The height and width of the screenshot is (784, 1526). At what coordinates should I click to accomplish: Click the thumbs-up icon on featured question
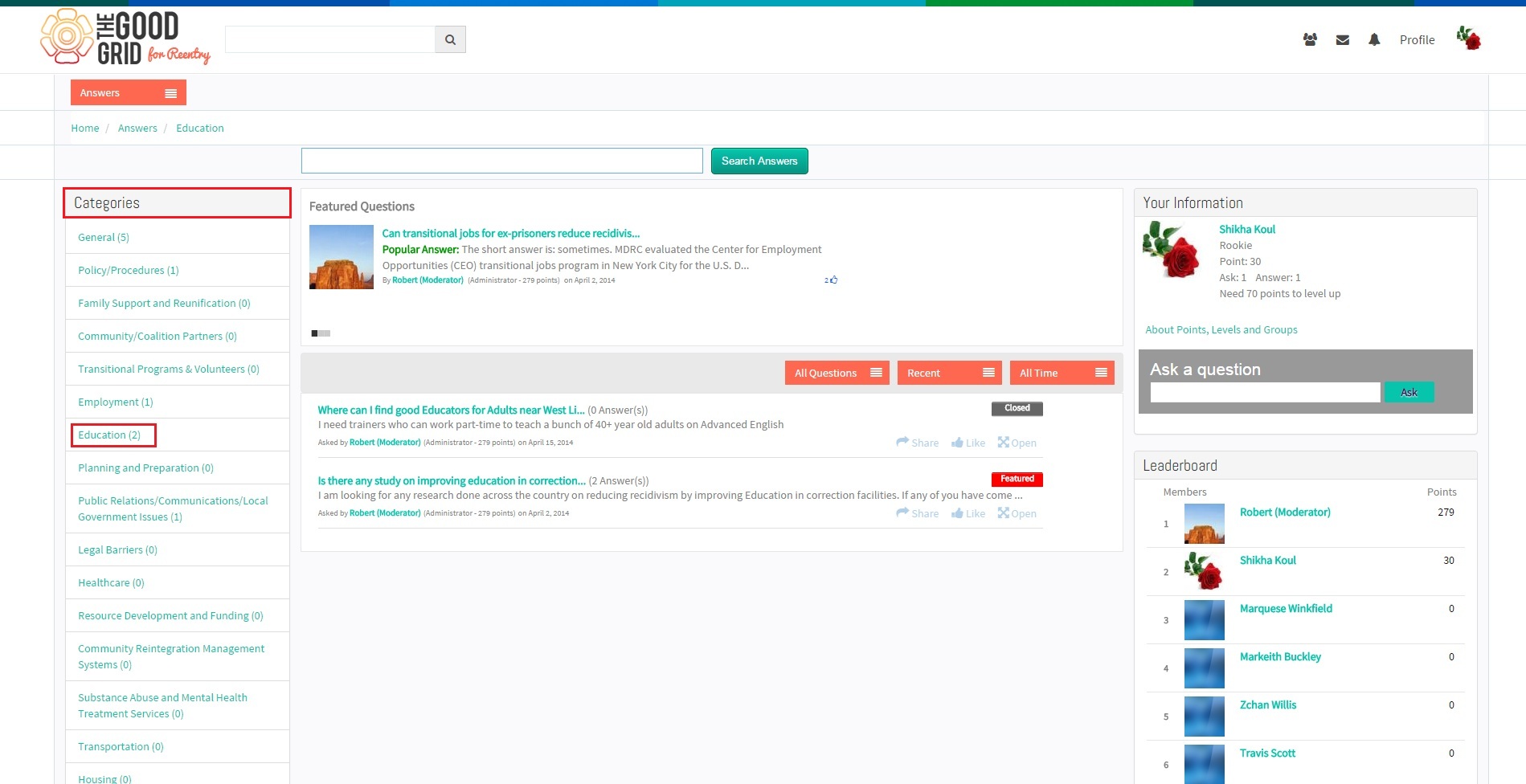[833, 280]
